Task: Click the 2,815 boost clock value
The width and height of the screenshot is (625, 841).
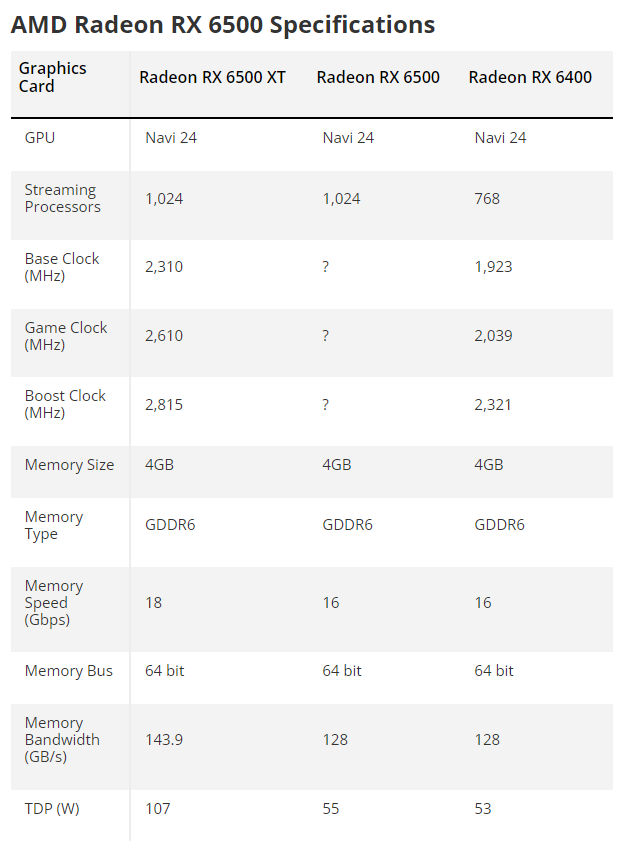Action: click(164, 404)
